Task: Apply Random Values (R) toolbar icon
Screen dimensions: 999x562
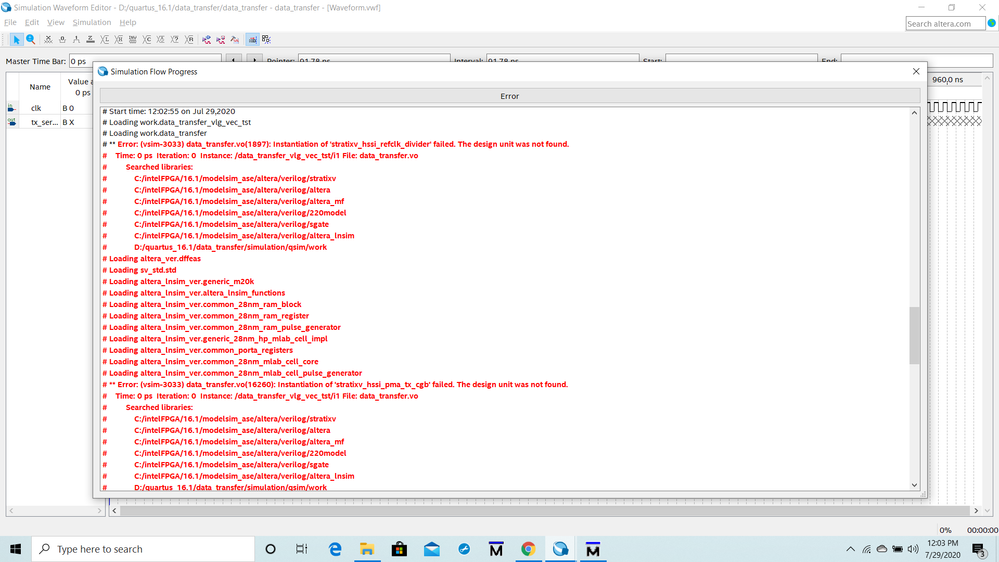Action: pos(189,40)
